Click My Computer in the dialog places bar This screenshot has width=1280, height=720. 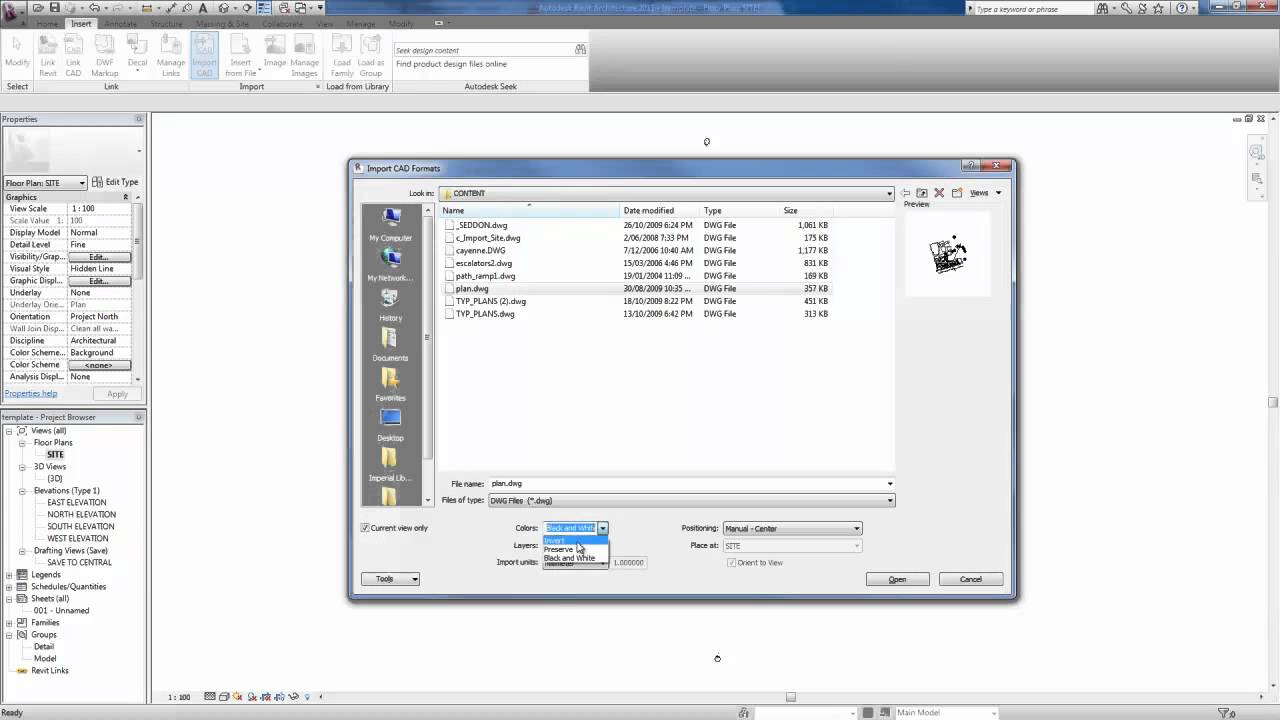390,225
